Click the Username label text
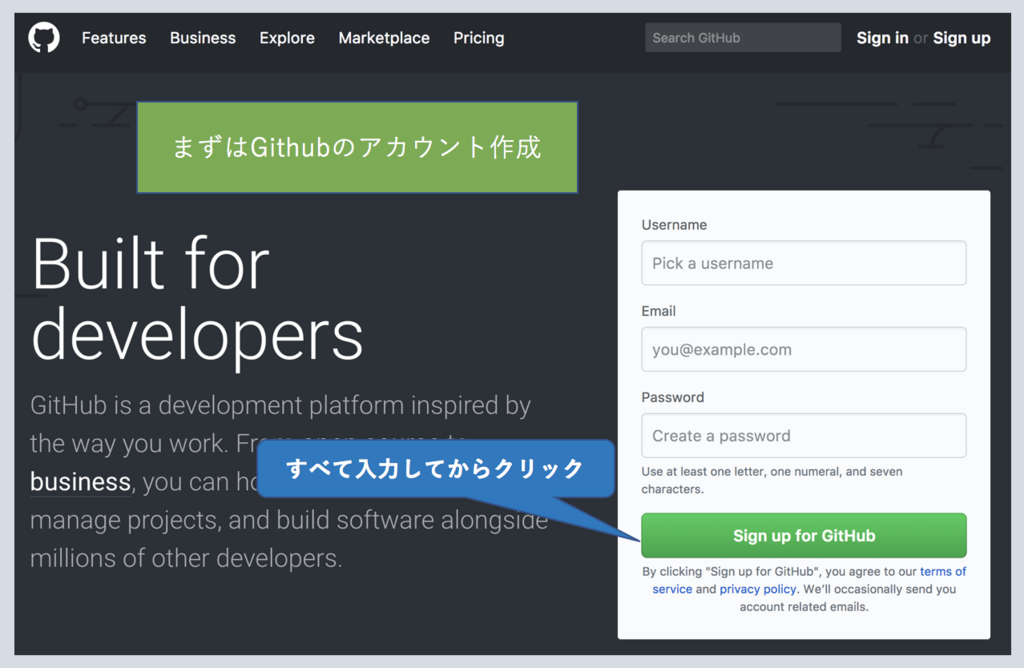1024x668 pixels. (x=674, y=225)
